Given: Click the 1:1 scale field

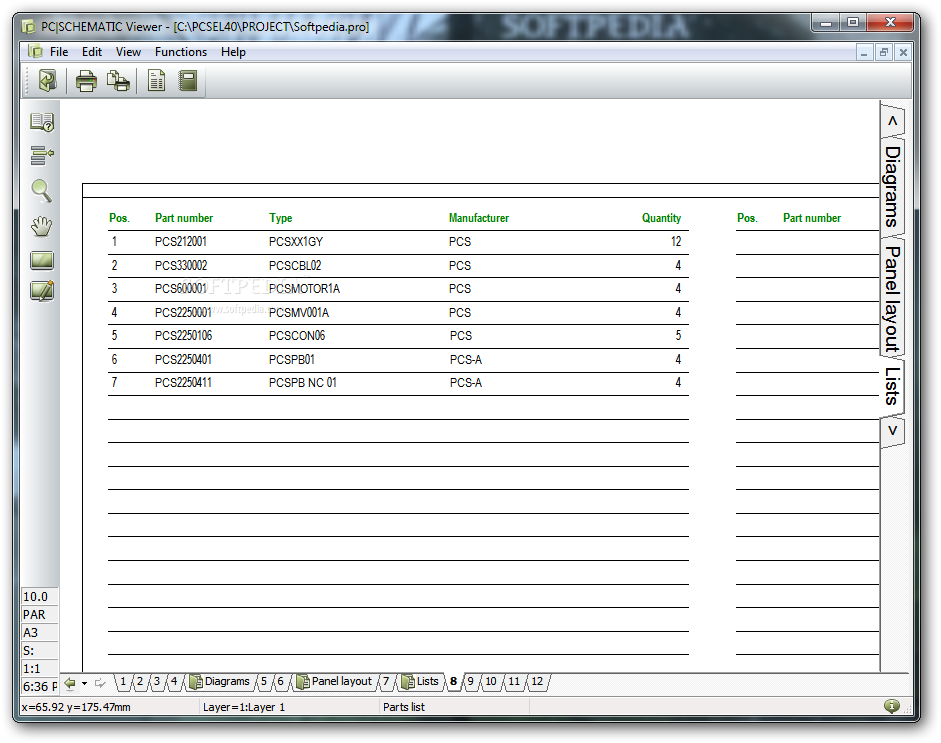Looking at the screenshot, I should pyautogui.click(x=40, y=669).
